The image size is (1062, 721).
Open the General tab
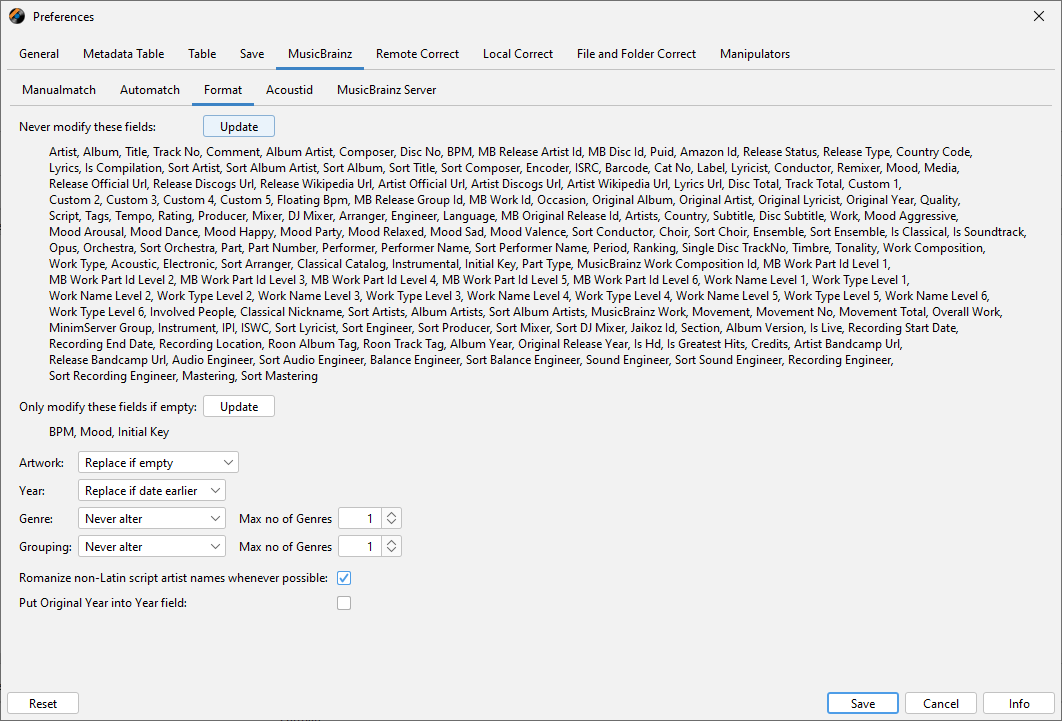(x=39, y=54)
